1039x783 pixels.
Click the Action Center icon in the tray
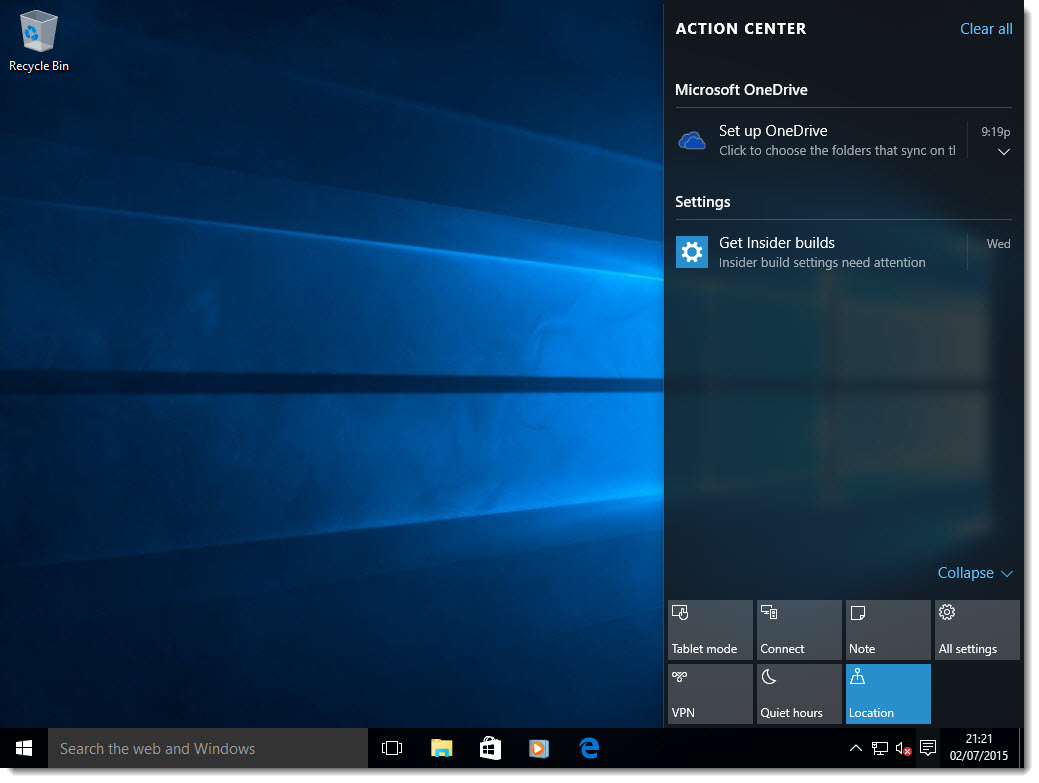coord(927,748)
